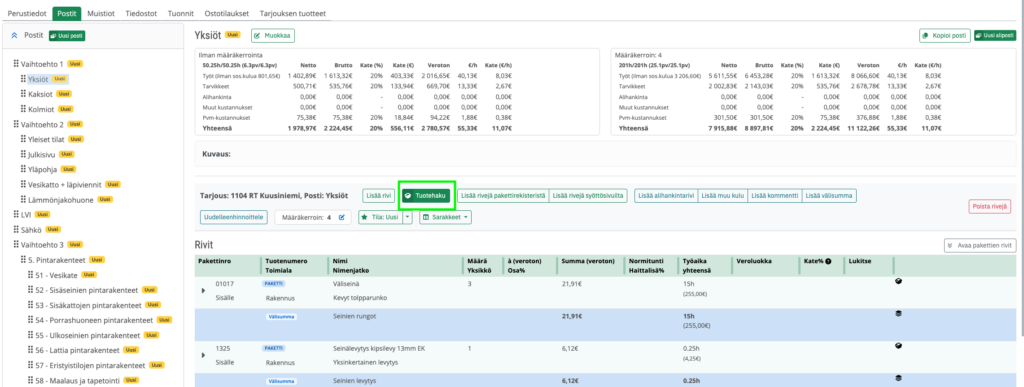This screenshot has height=387, width=1024.
Task: Select 53 - Sisäkattojen pintarakenteet
Action: coord(89,305)
